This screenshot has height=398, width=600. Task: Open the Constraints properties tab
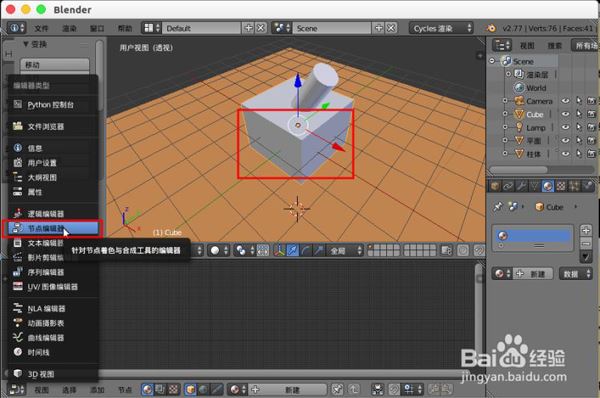(508, 186)
